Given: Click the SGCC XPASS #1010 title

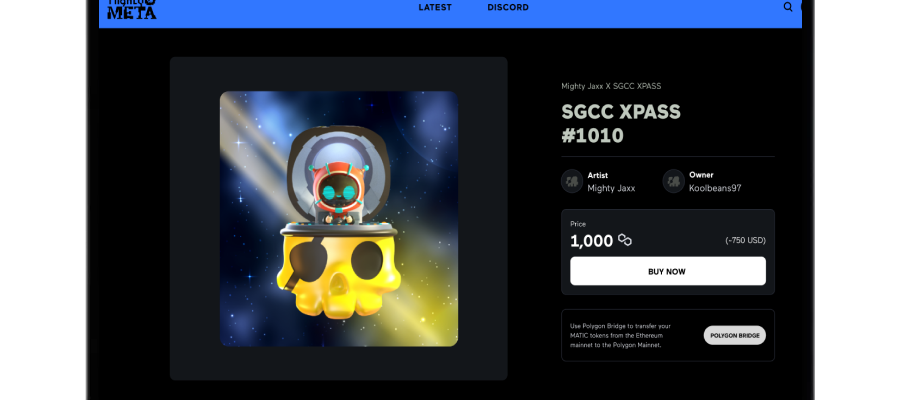Looking at the screenshot, I should (x=621, y=124).
